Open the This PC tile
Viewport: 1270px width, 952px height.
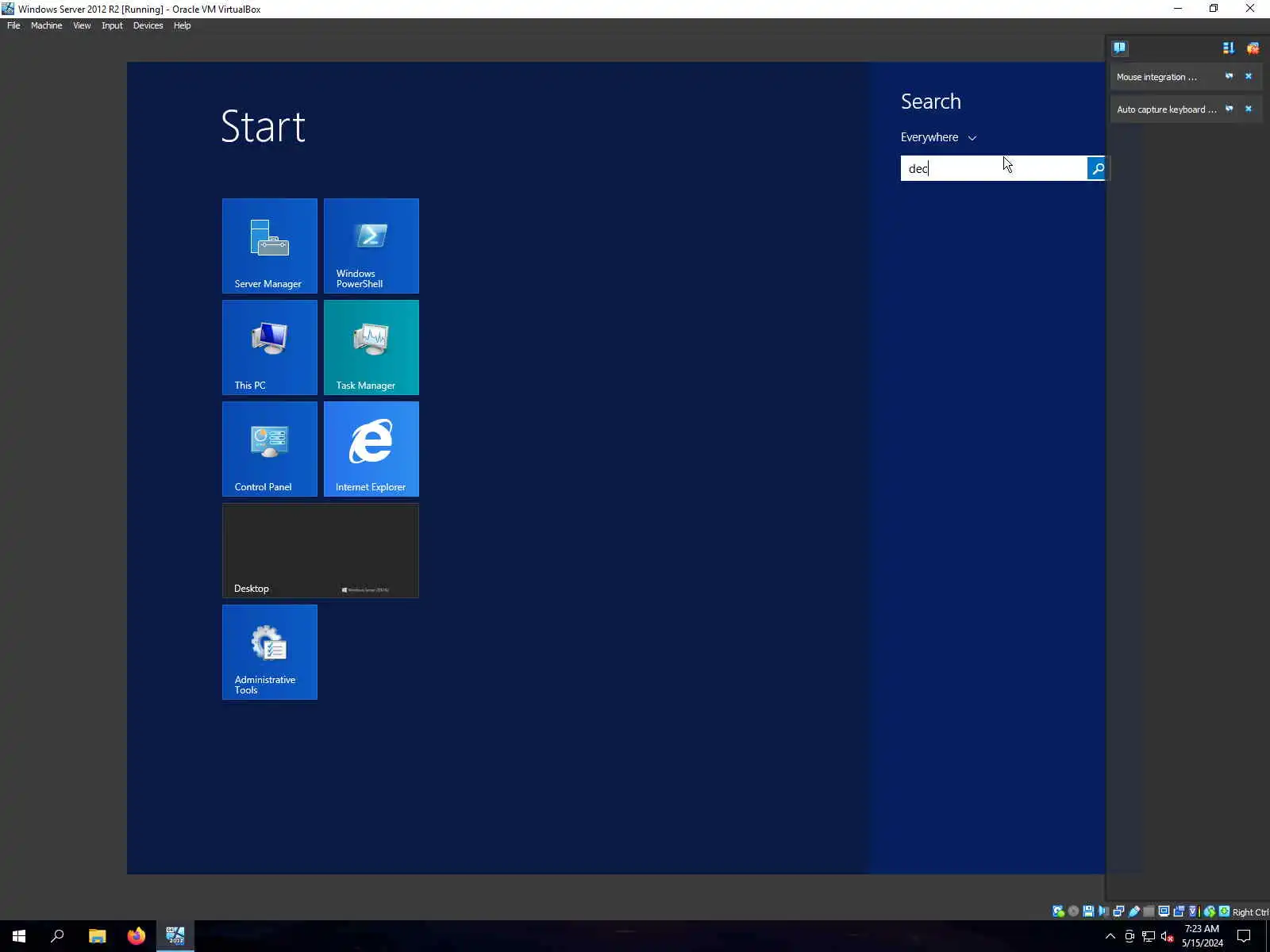[x=270, y=347]
